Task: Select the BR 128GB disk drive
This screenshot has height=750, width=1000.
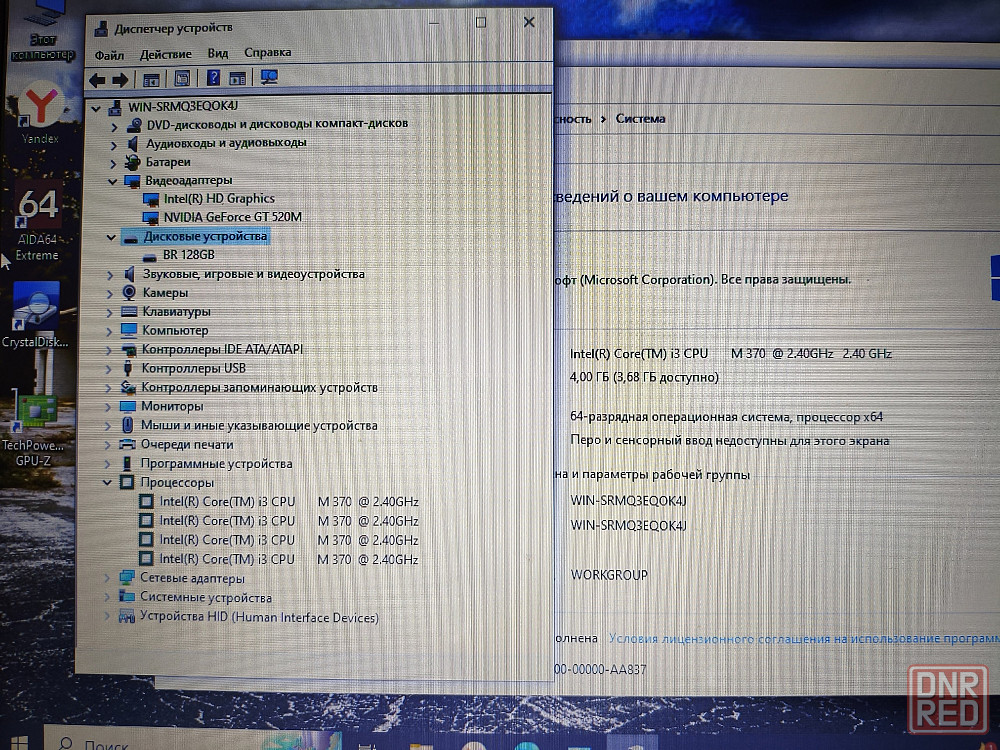Action: click(188, 255)
